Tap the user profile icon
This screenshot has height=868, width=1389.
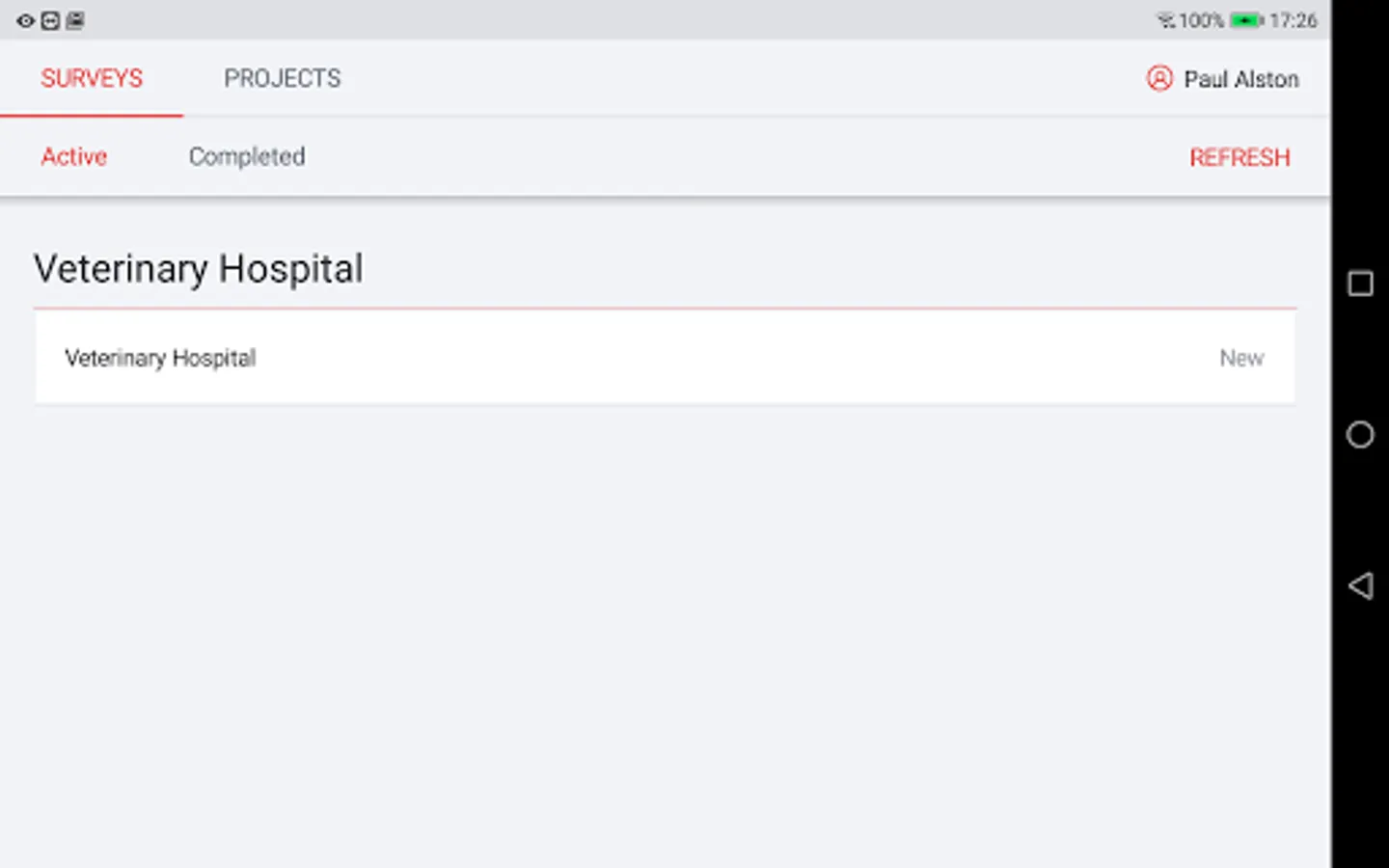[x=1159, y=78]
